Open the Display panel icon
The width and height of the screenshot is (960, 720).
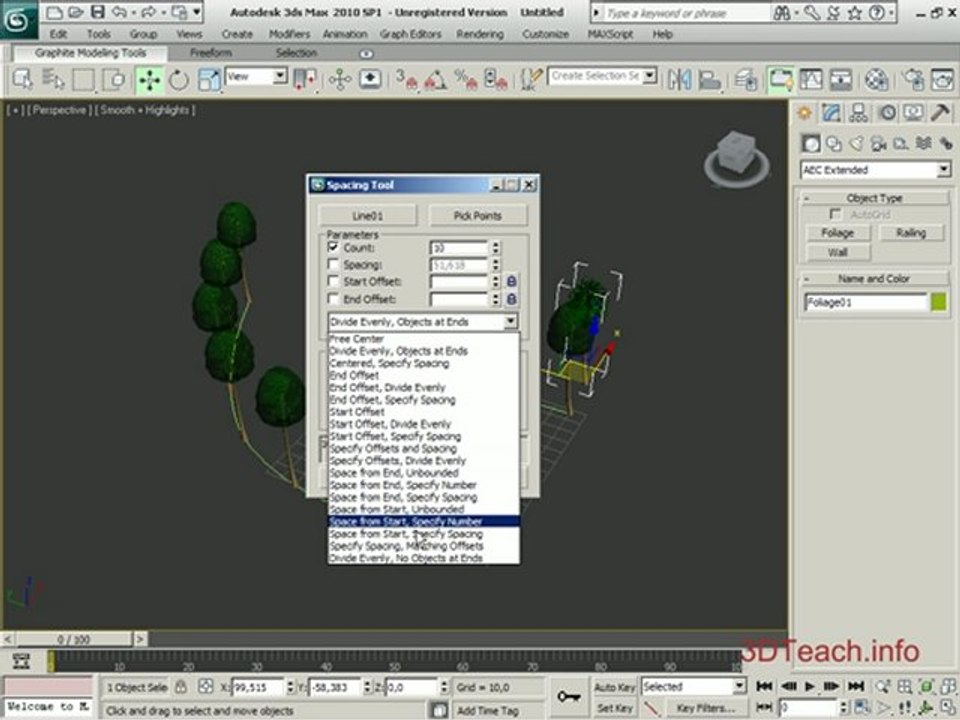pos(913,113)
